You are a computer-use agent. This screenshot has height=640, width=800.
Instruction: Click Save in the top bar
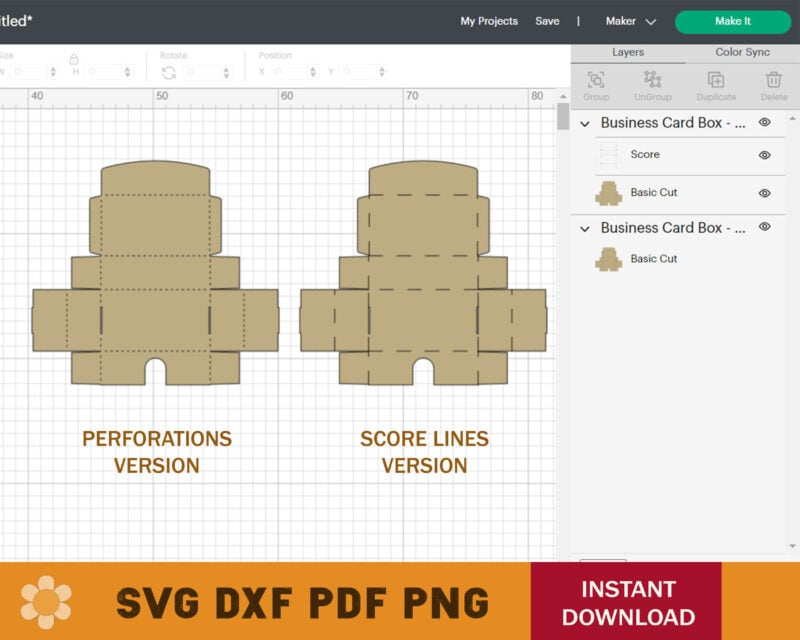pos(546,20)
